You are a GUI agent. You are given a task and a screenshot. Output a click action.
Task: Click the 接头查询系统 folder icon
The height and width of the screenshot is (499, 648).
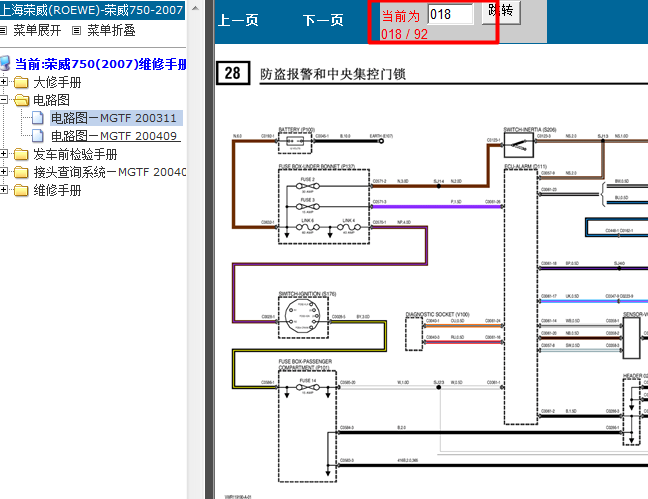click(x=21, y=172)
